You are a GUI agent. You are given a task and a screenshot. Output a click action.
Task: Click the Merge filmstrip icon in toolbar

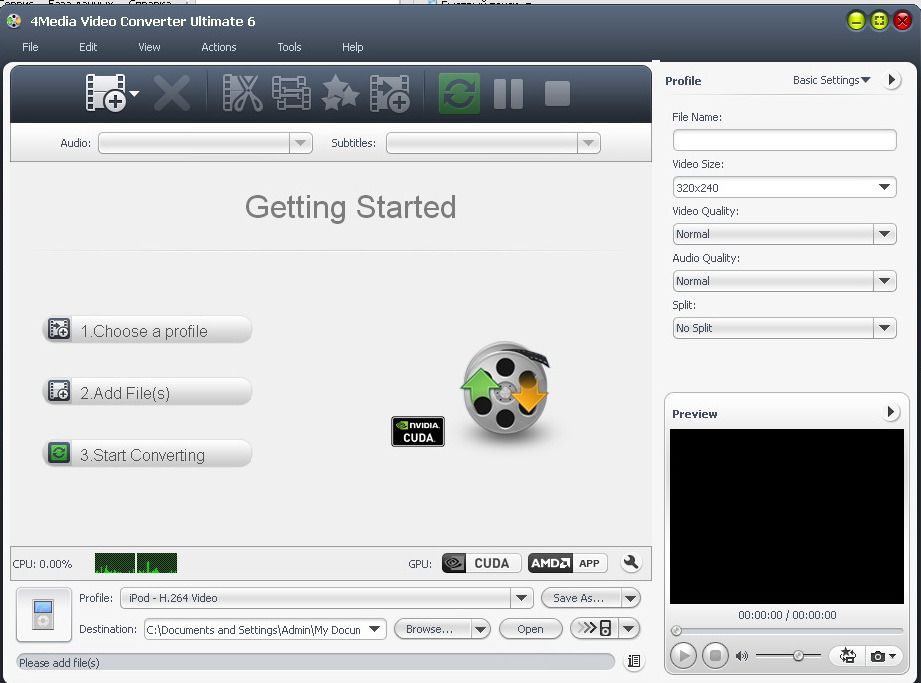[x=291, y=93]
